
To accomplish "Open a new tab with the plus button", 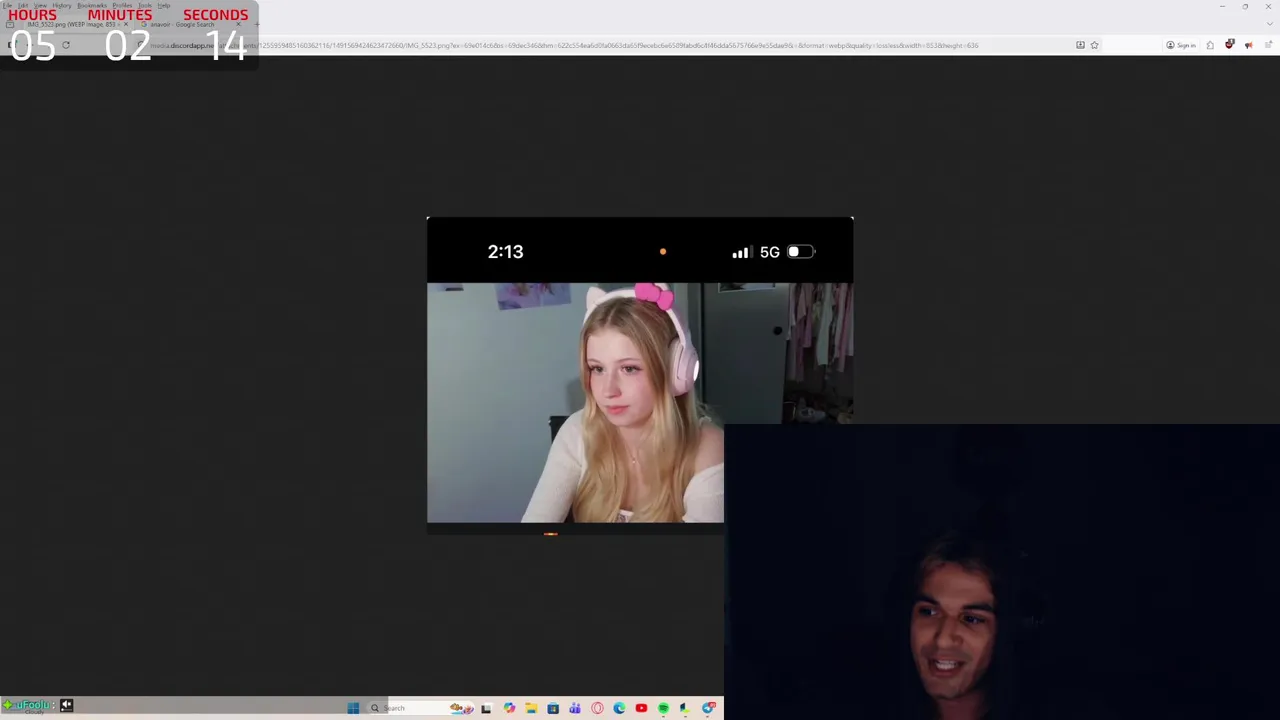I will pyautogui.click(x=257, y=24).
